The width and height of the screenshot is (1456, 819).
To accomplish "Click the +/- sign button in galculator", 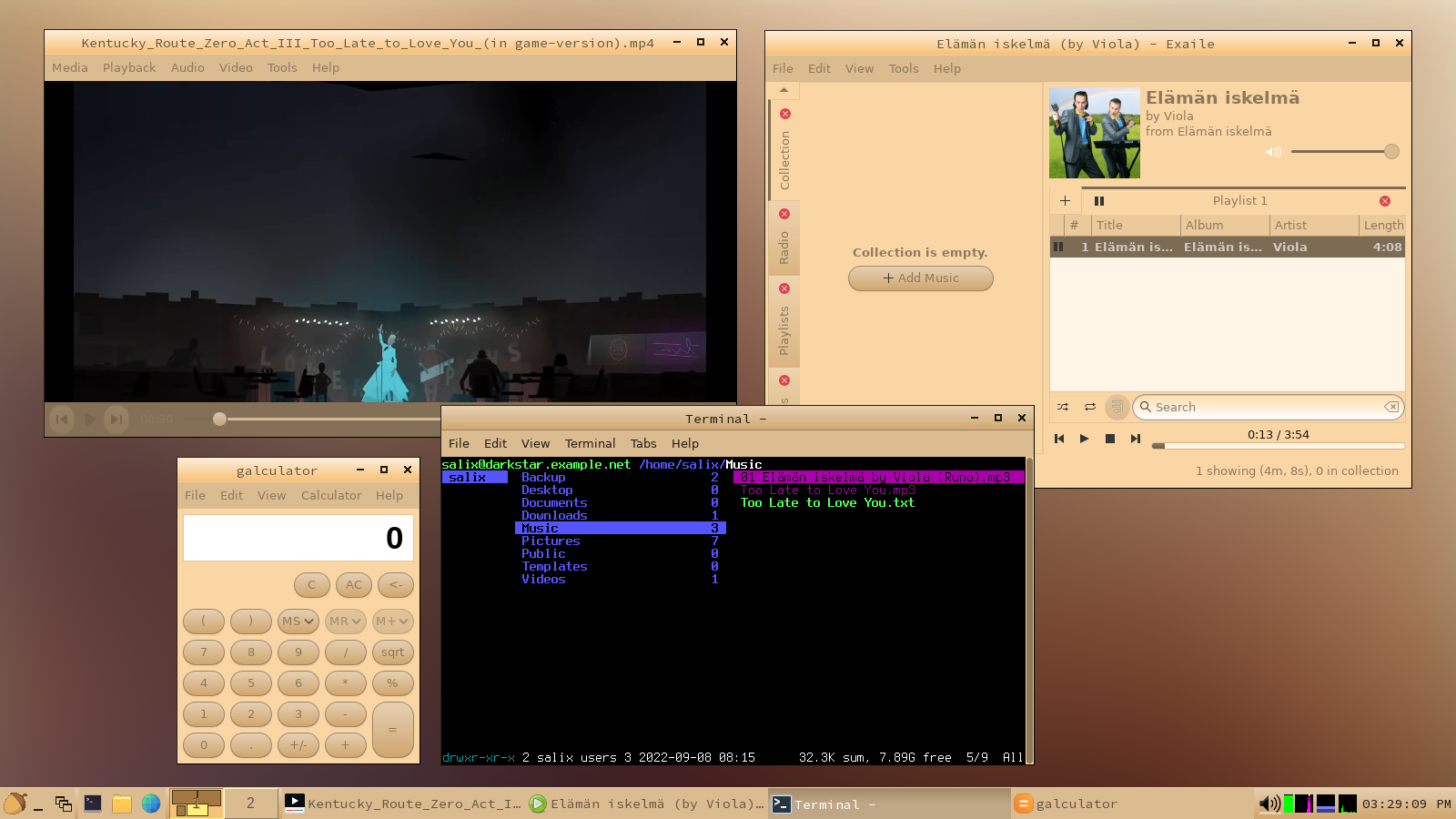I will coord(298,745).
